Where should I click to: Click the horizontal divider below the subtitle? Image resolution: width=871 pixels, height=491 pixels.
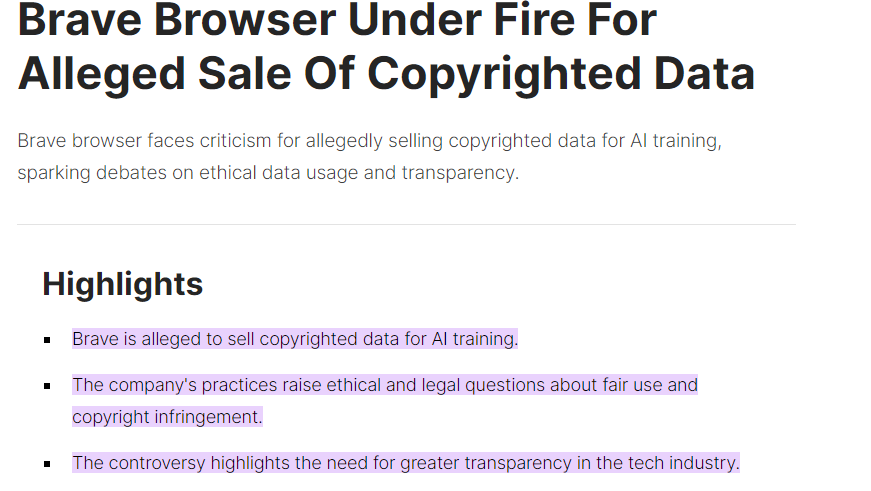(x=407, y=224)
